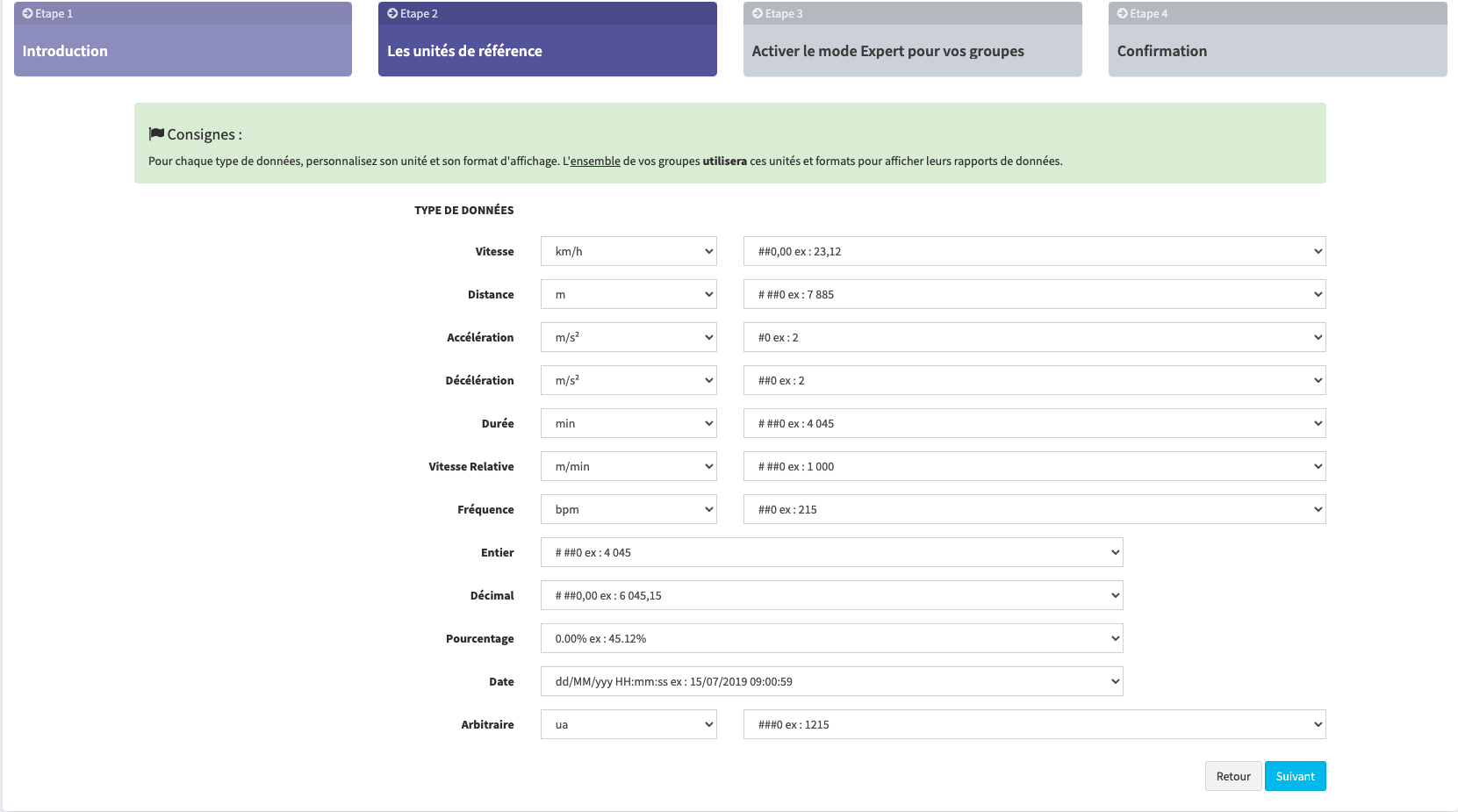Open the Accélération format dropdown
1458x812 pixels.
pyautogui.click(x=1034, y=337)
